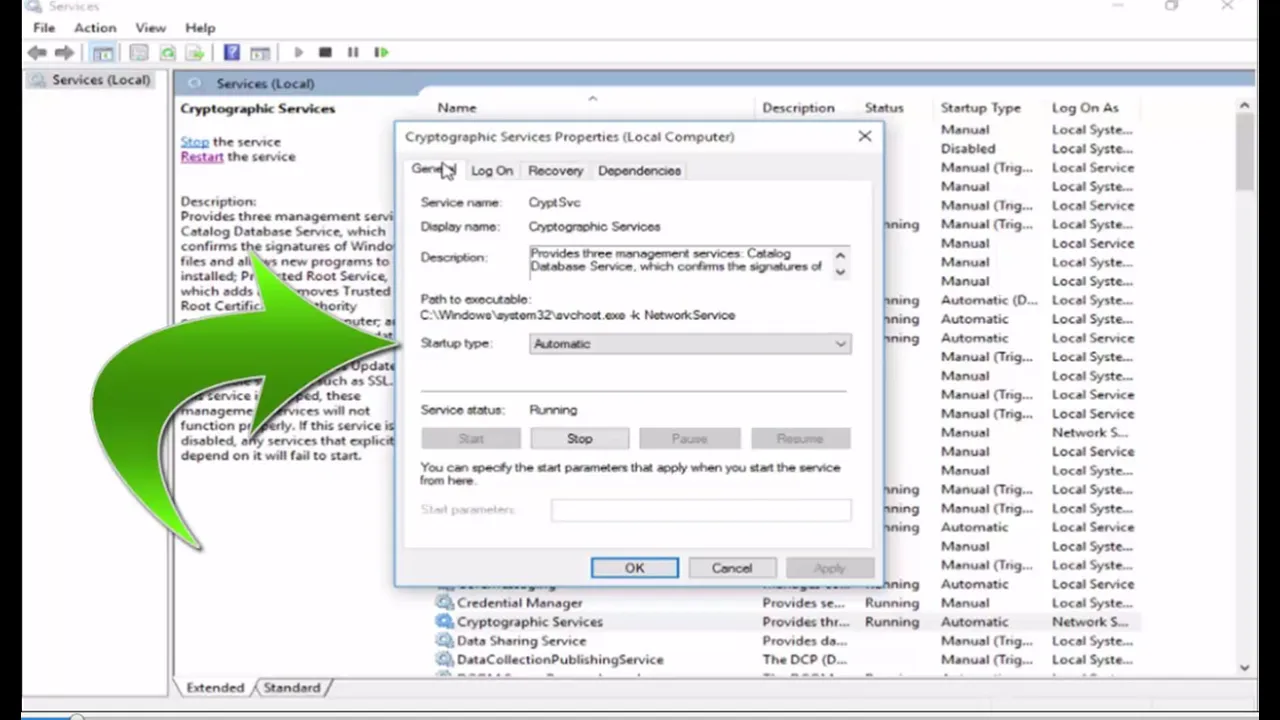Image resolution: width=1280 pixels, height=720 pixels.
Task: Click the description box scroll-down arrow
Action: pyautogui.click(x=840, y=271)
